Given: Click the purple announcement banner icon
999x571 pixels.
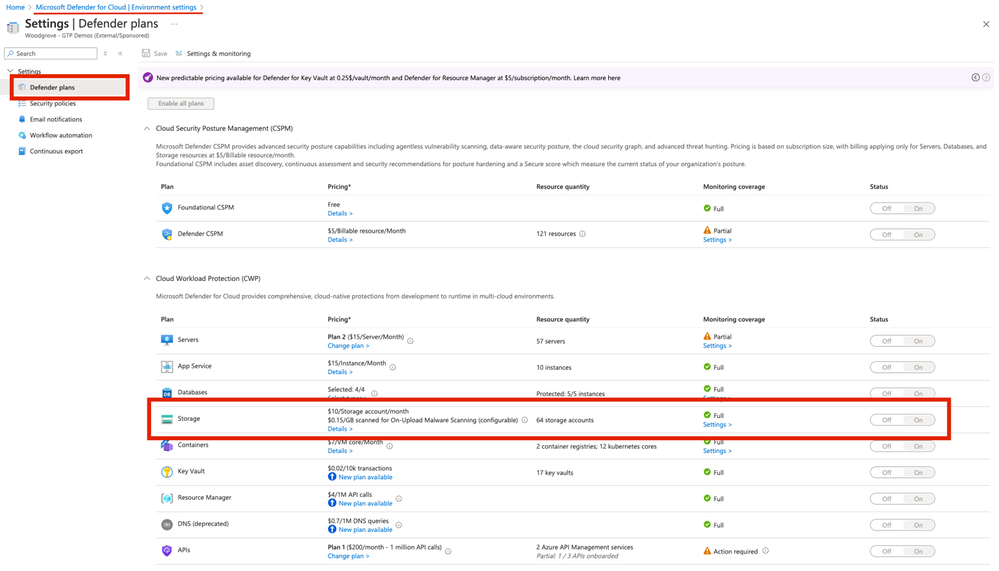Looking at the screenshot, I should pyautogui.click(x=148, y=78).
